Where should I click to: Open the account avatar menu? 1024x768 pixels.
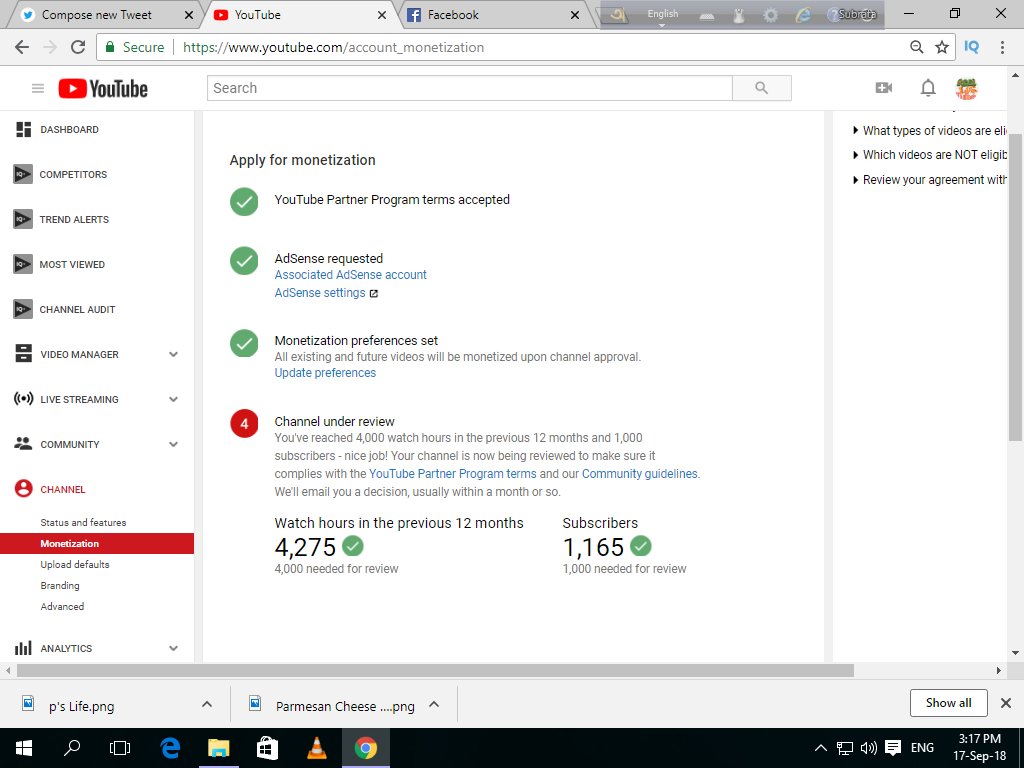coord(966,88)
